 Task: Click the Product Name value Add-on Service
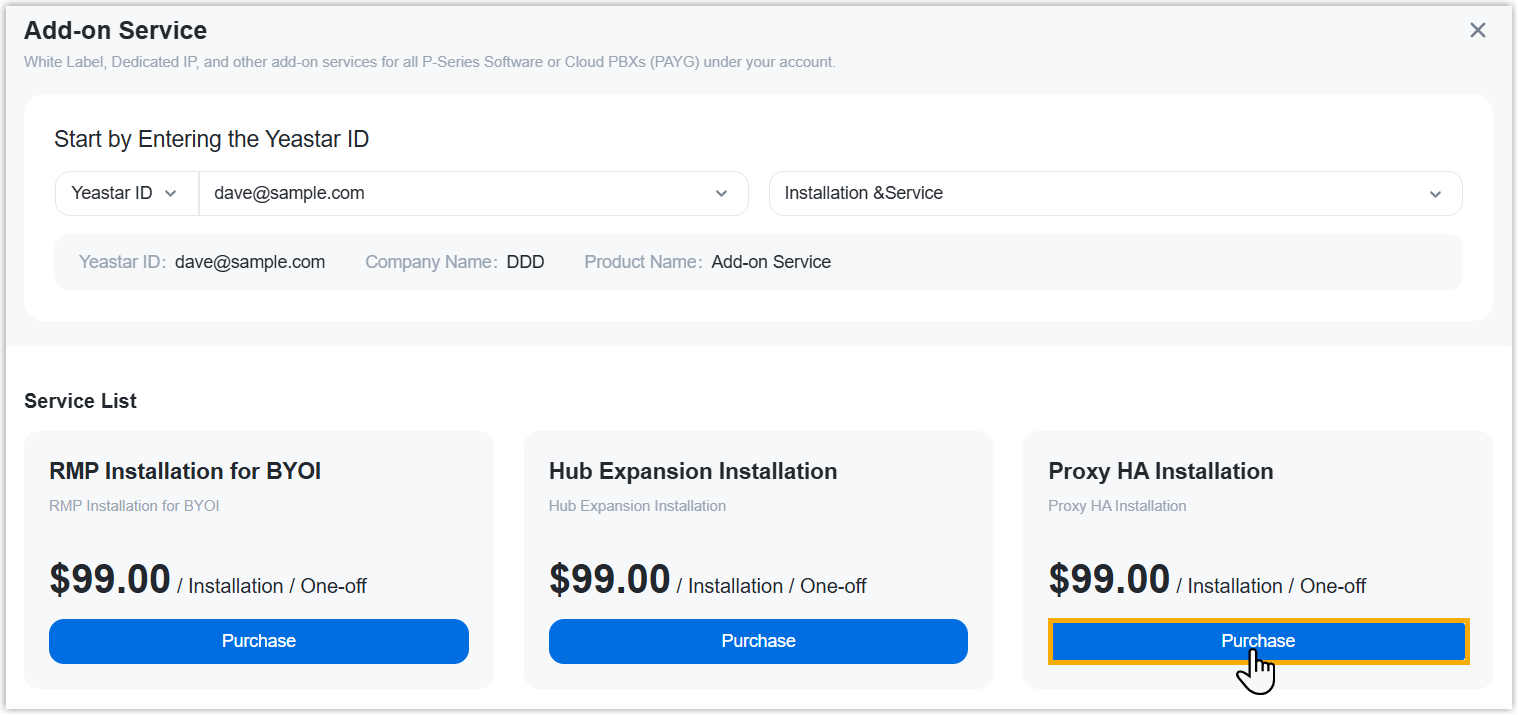coord(771,262)
